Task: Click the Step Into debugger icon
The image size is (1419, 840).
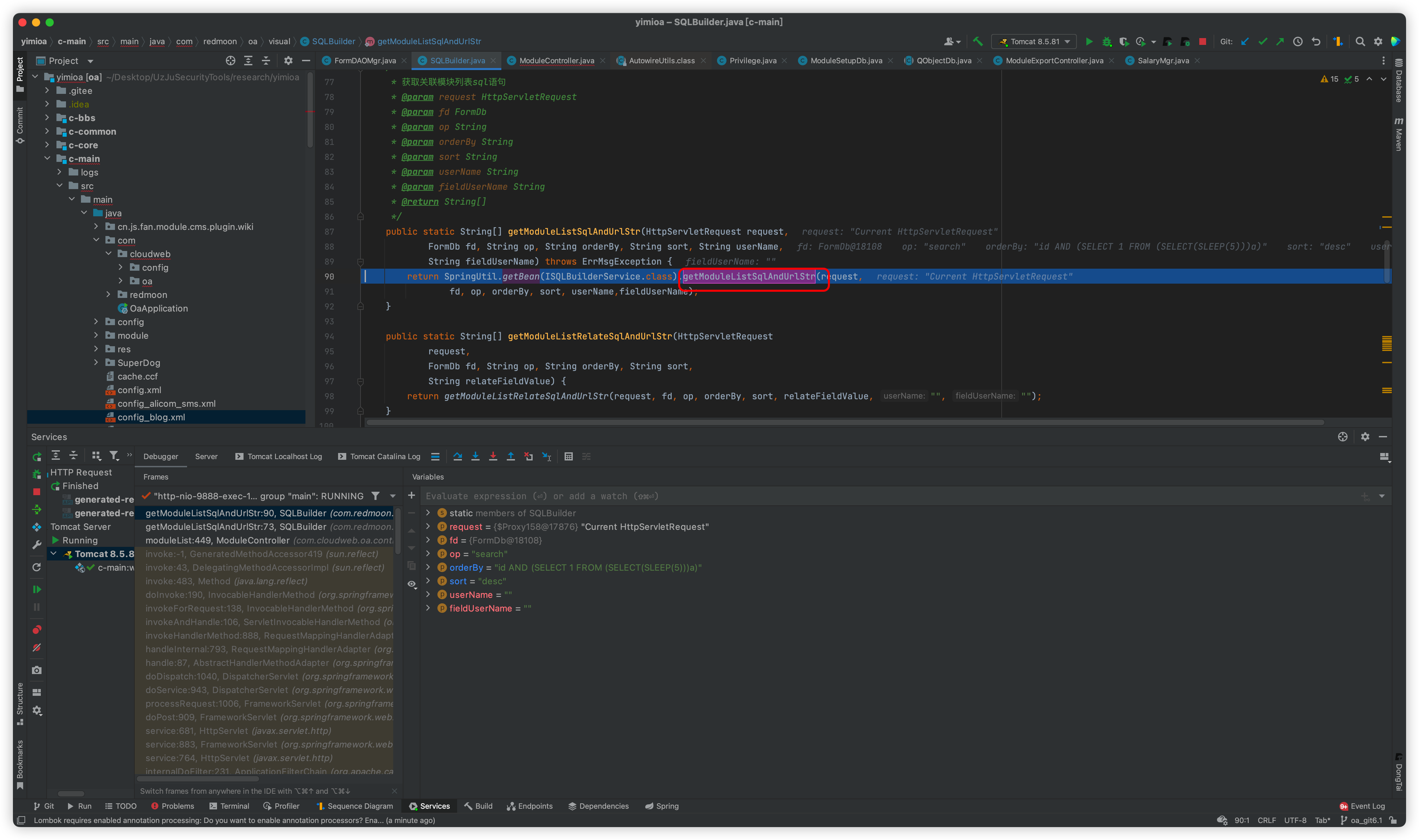Action: click(475, 456)
